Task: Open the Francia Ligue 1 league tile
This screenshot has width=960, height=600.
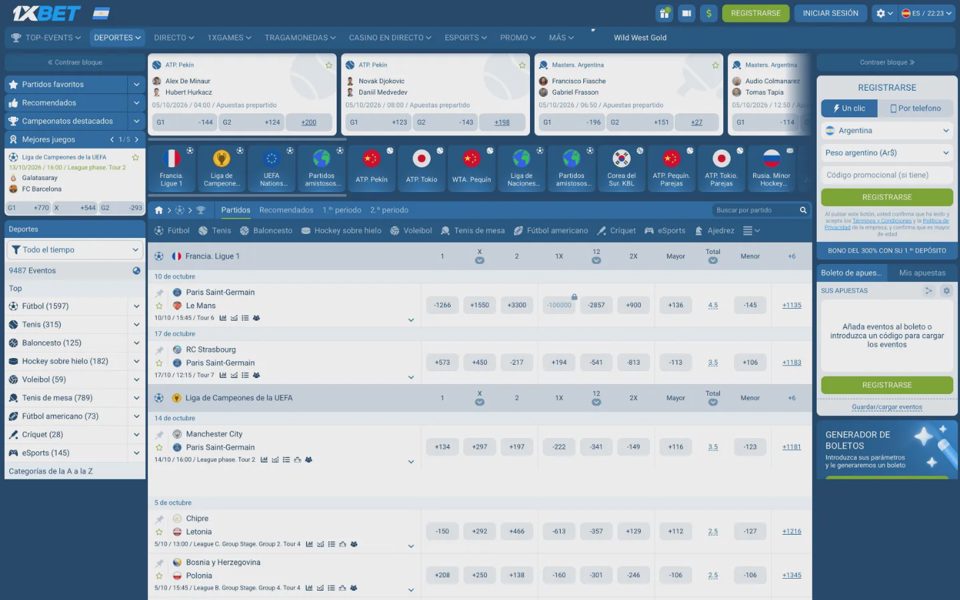Action: pyautogui.click(x=171, y=168)
